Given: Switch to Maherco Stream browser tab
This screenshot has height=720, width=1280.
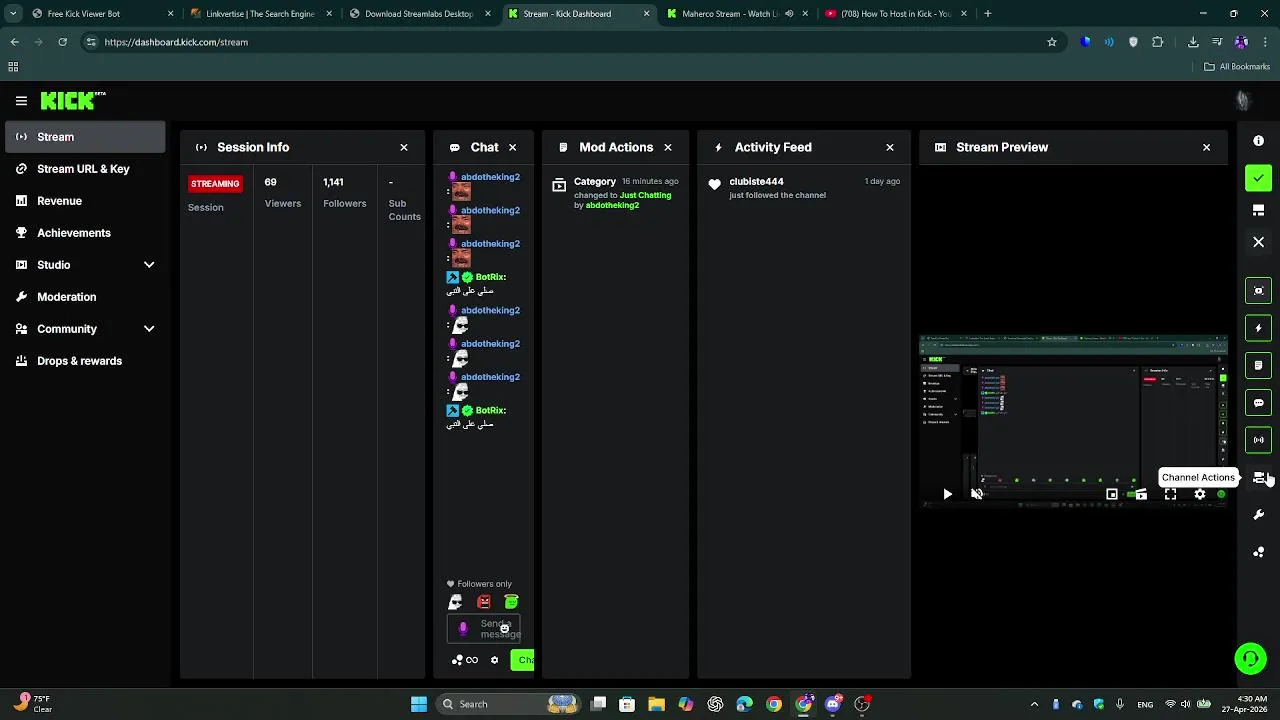Looking at the screenshot, I should pos(737,14).
